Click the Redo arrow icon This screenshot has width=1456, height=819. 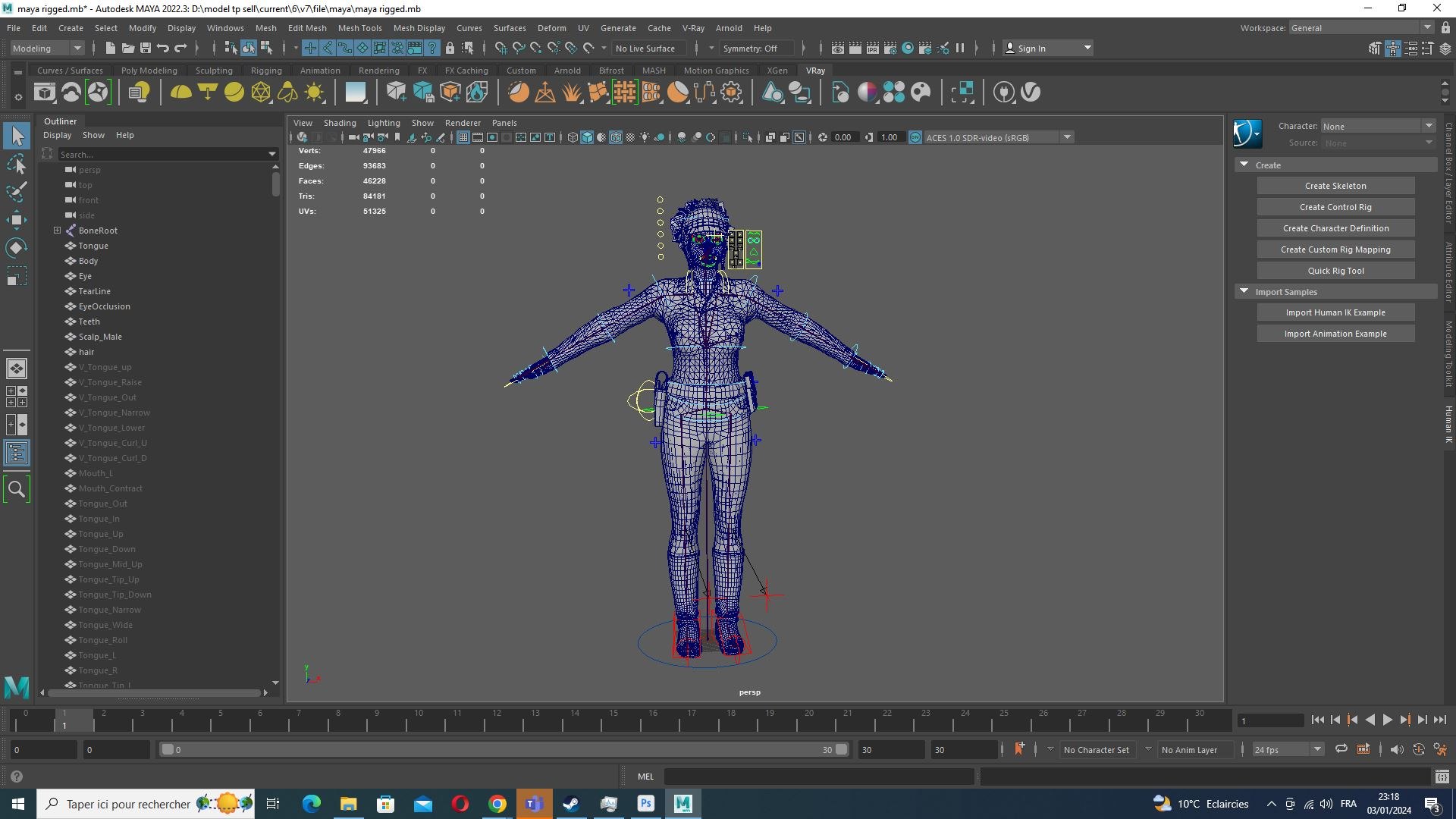point(180,48)
